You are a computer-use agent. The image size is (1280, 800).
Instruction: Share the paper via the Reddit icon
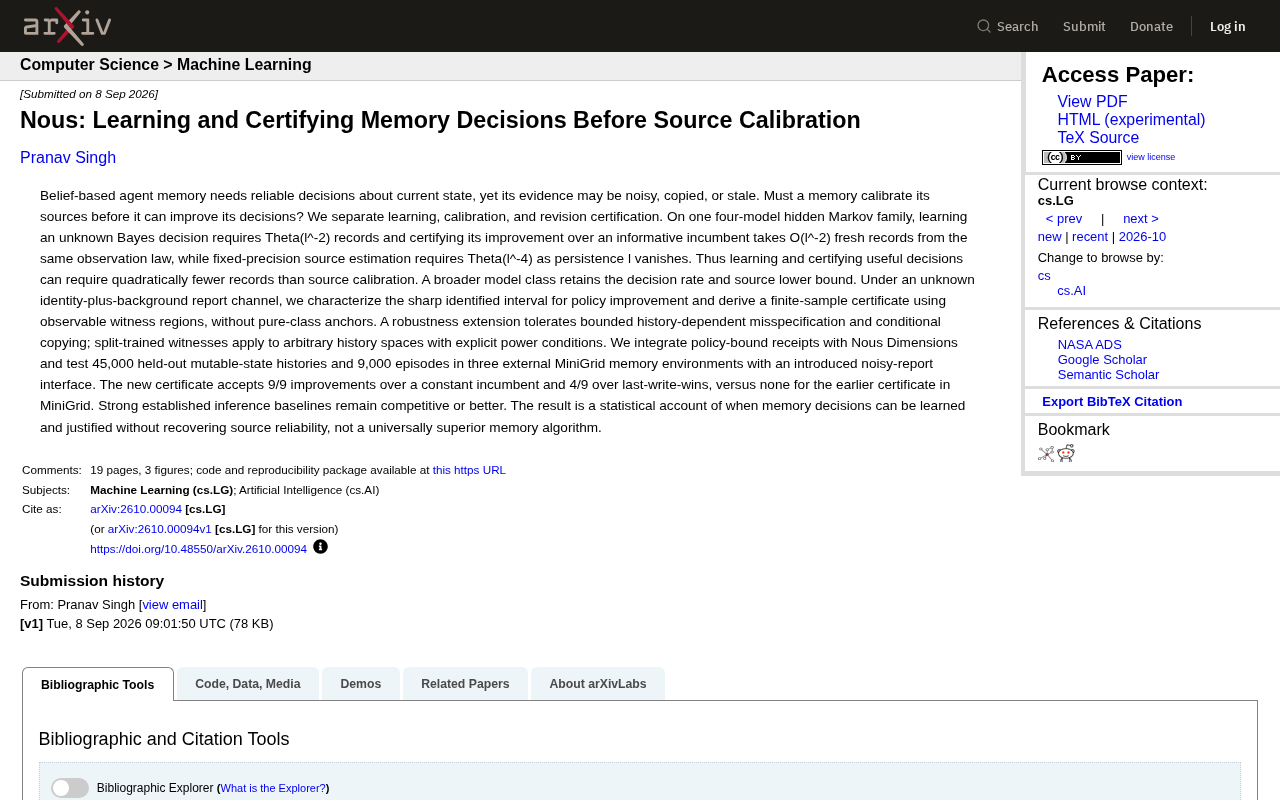tap(1066, 453)
